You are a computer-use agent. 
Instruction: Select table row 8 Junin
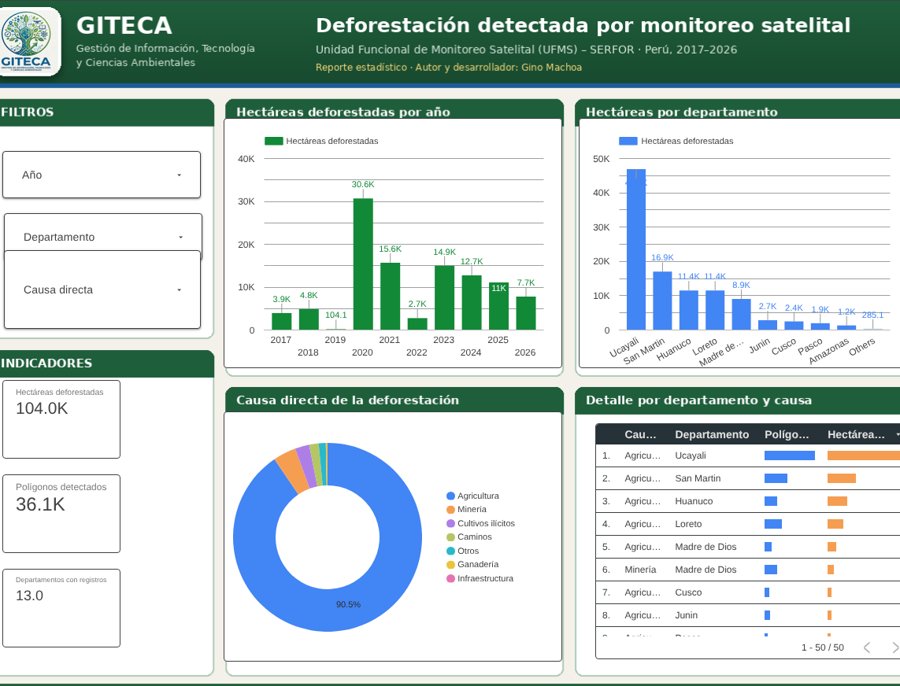[748, 615]
